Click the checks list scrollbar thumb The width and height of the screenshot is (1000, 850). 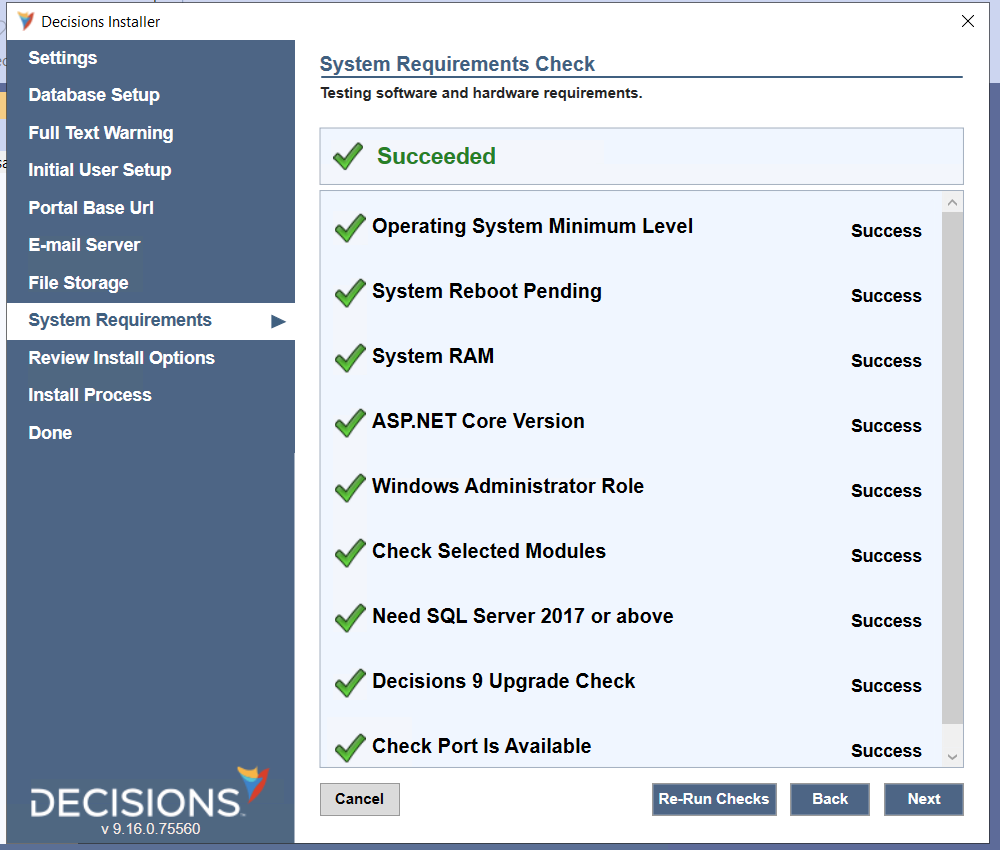coord(952,468)
